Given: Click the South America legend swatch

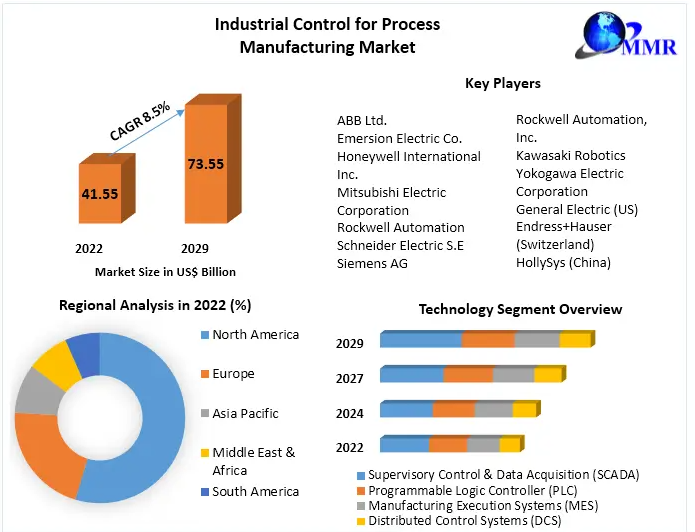Looking at the screenshot, I should pyautogui.click(x=205, y=492).
